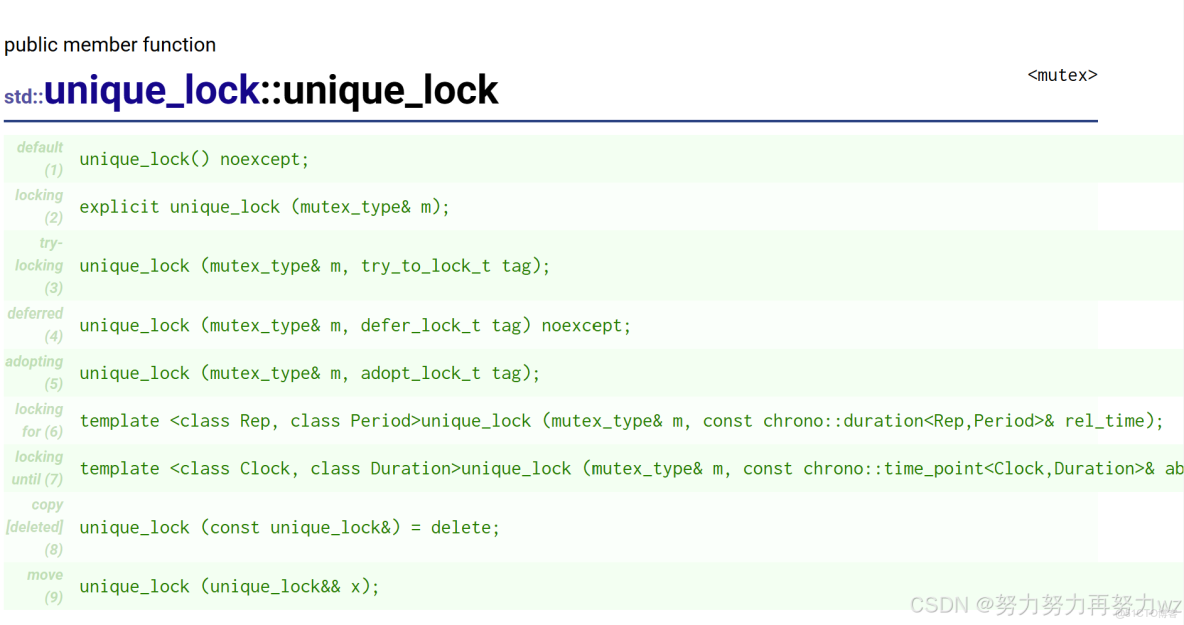The height and width of the screenshot is (625, 1184).
Task: Click the unique_lock class name in the heading
Action: [152, 89]
